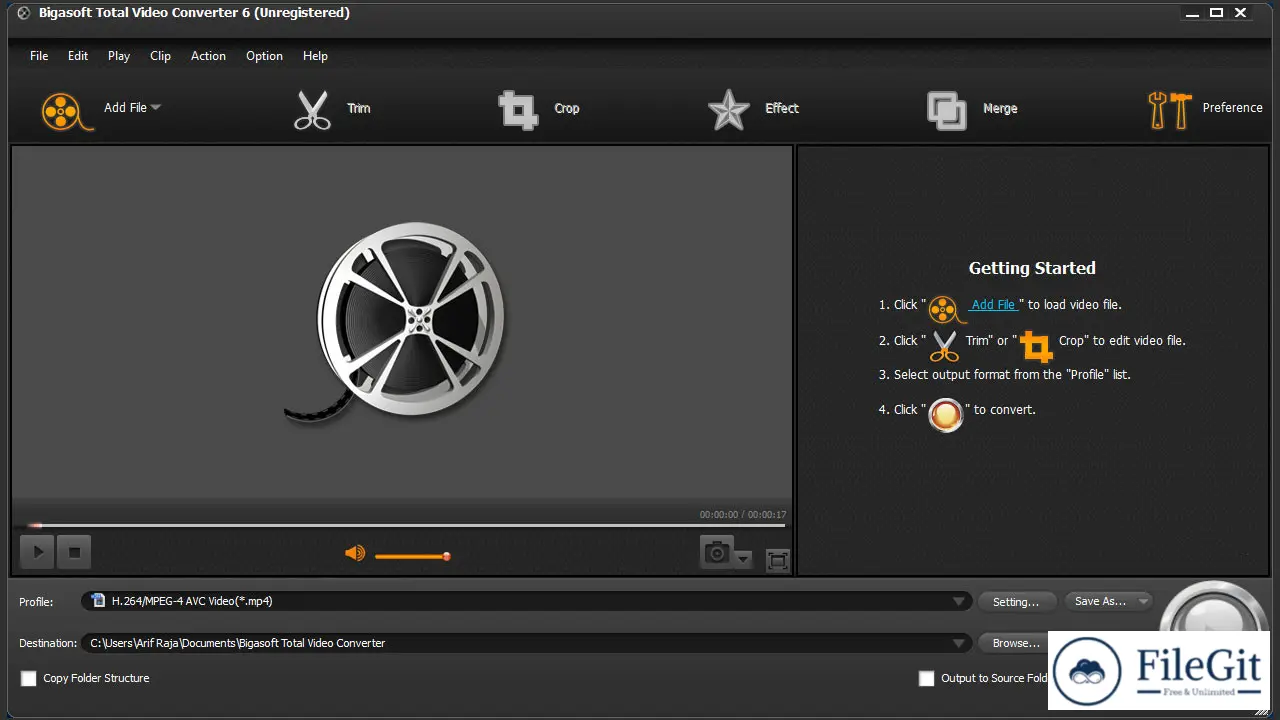Open the Play menu

[119, 56]
